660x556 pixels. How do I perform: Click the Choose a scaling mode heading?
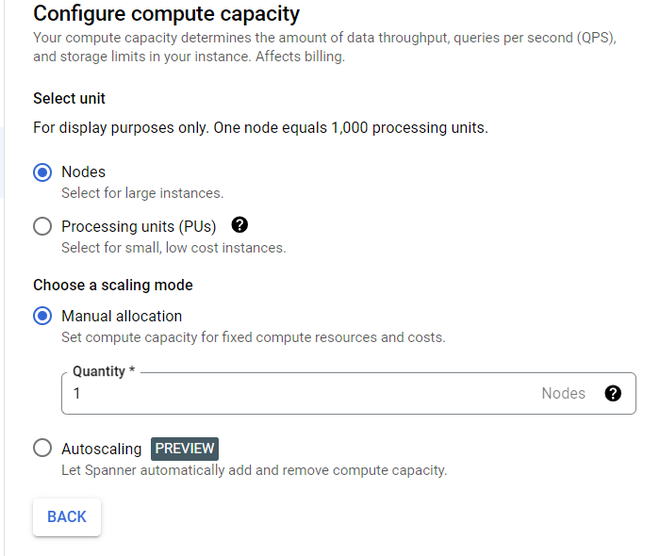click(113, 285)
